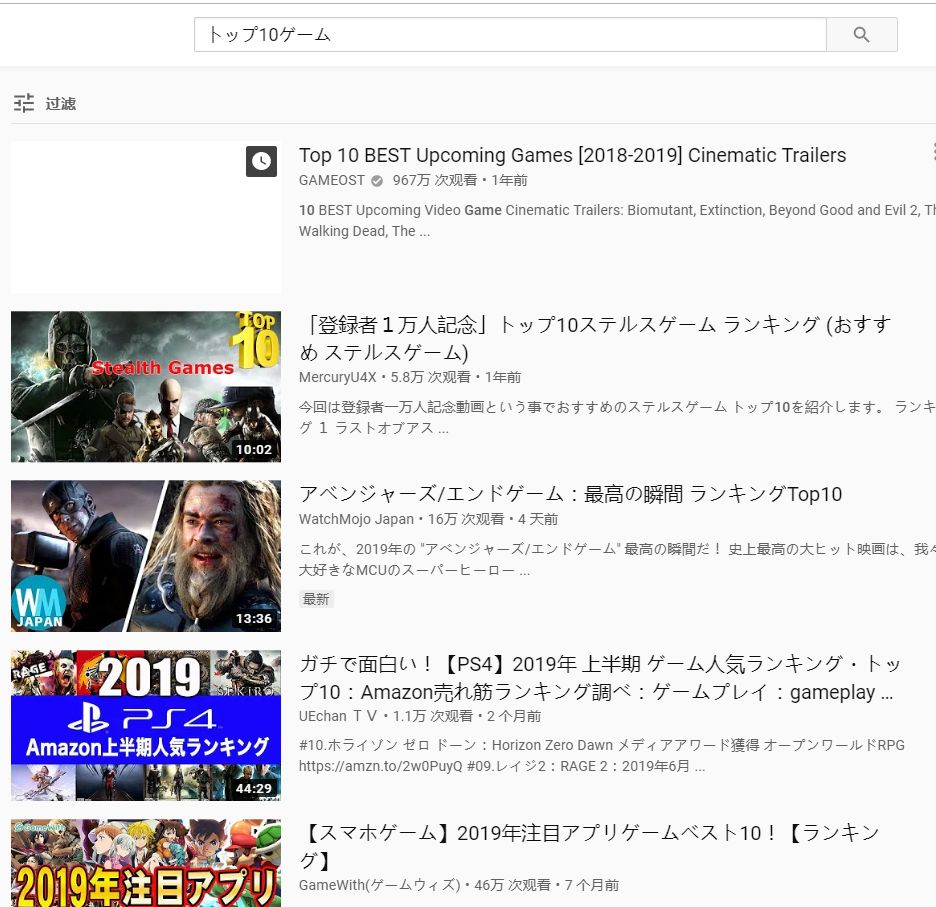Click the #10.ホライゾン ゼロ ドーン description
Image resolution: width=936 pixels, height=907 pixels.
pos(602,755)
